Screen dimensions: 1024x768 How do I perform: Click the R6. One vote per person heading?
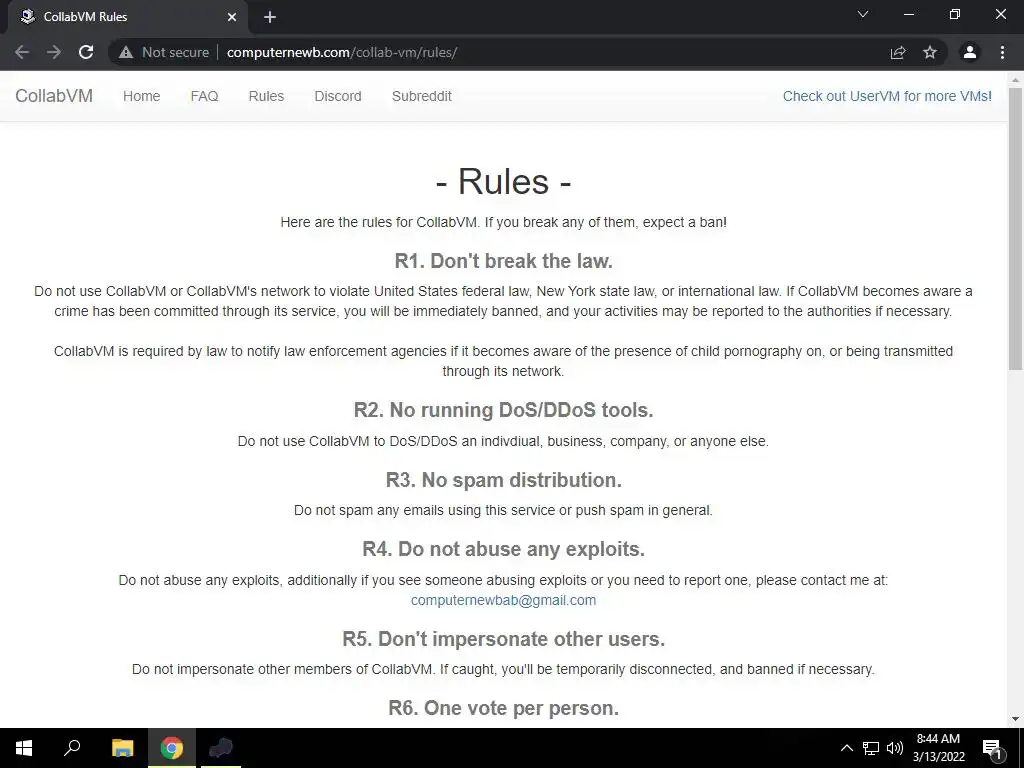pos(504,708)
